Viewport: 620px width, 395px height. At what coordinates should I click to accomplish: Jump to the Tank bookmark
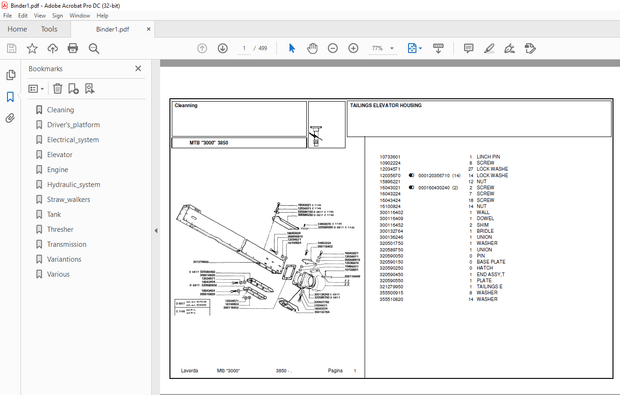[54, 214]
